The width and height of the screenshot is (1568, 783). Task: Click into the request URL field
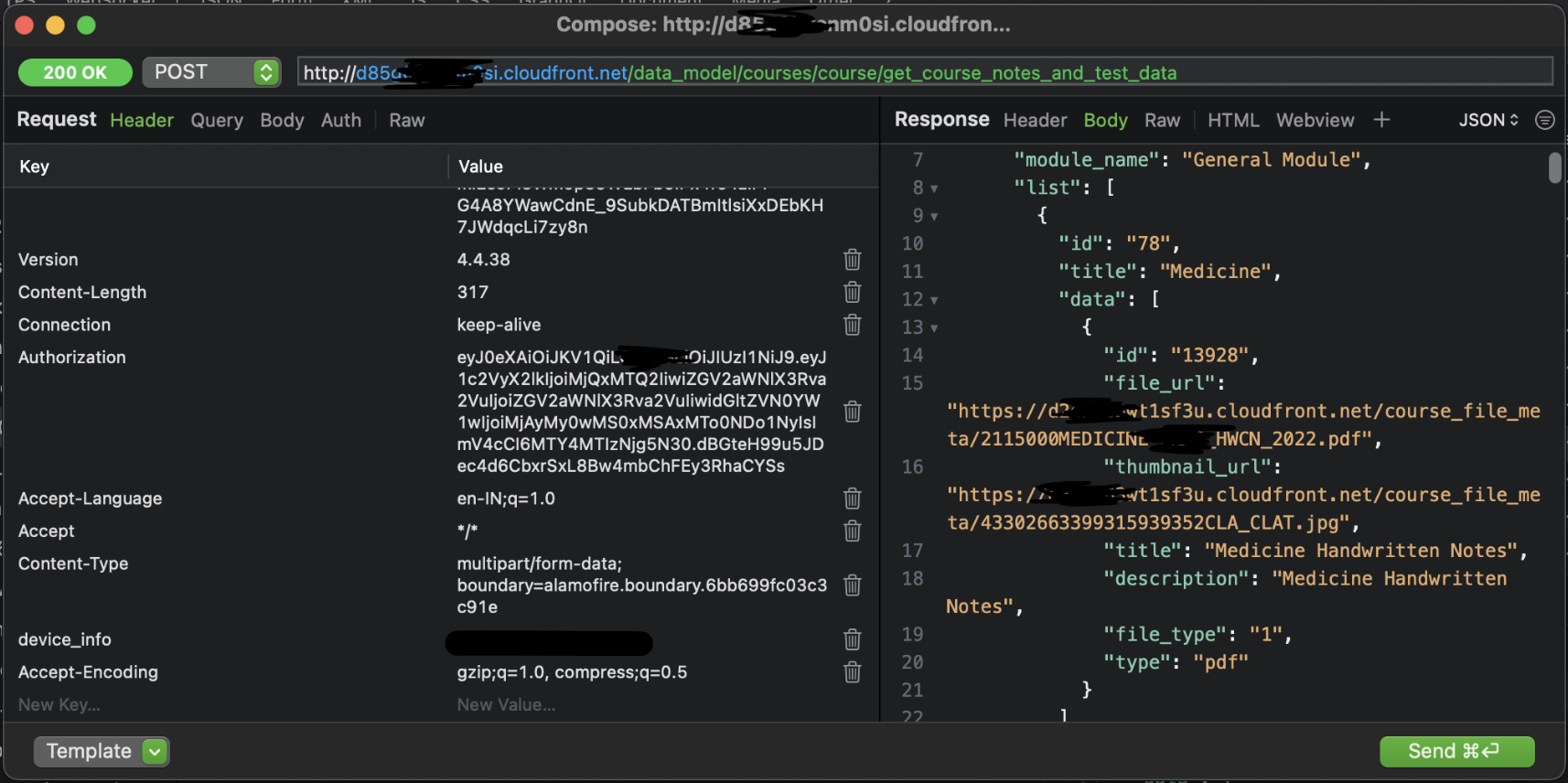[925, 72]
